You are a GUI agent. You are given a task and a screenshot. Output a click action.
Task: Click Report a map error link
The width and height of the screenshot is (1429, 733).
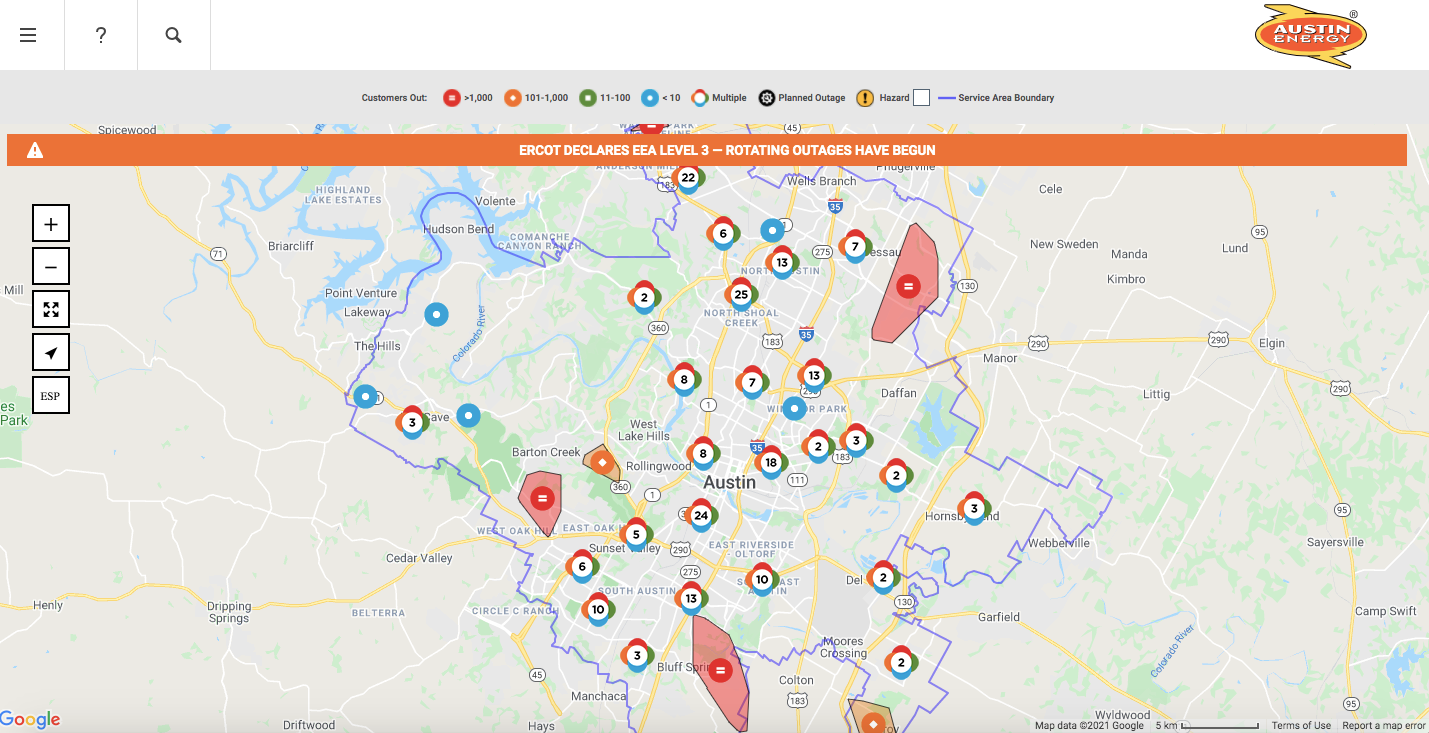tap(1384, 726)
